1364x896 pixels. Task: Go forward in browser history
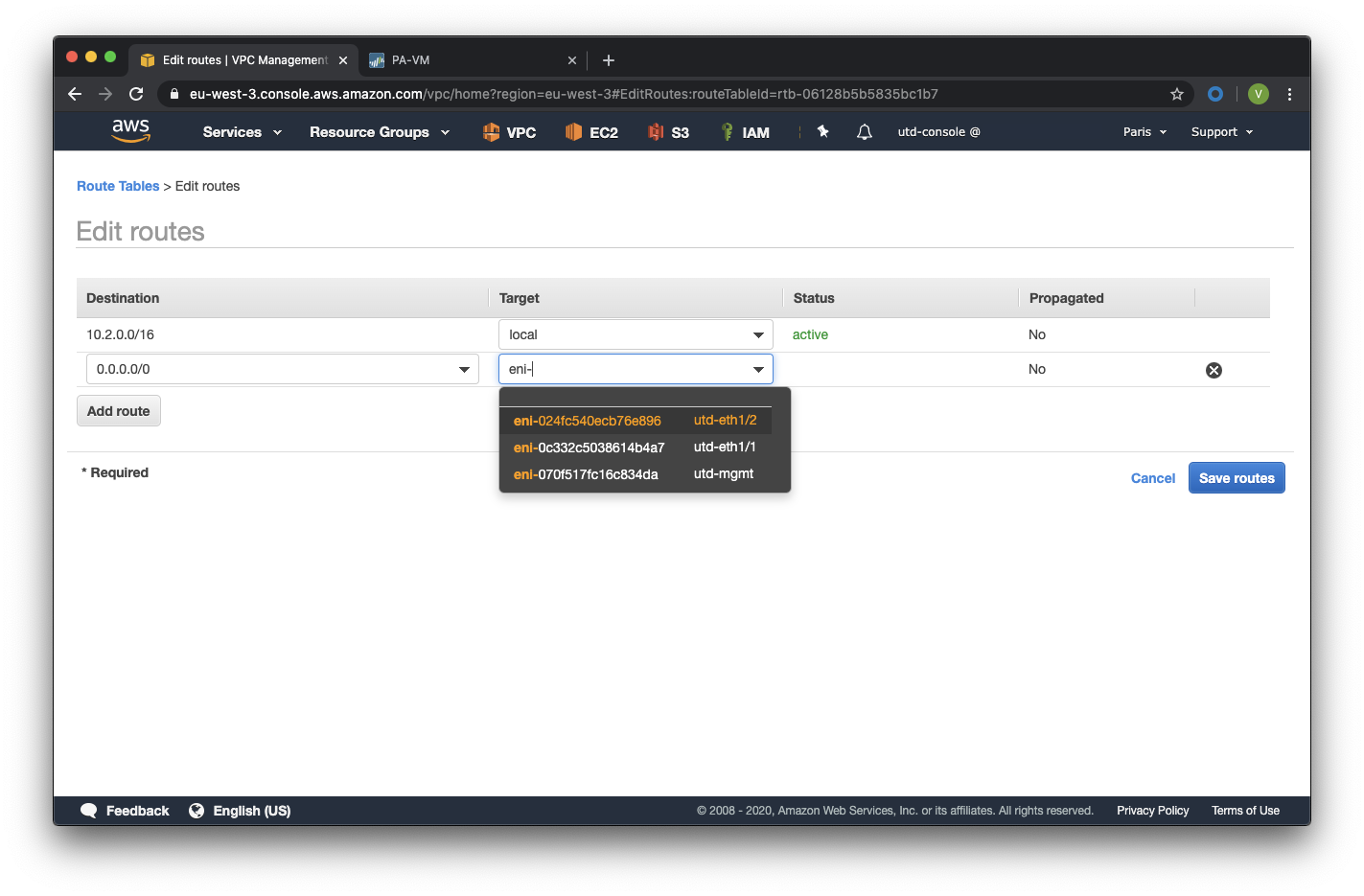coord(105,94)
